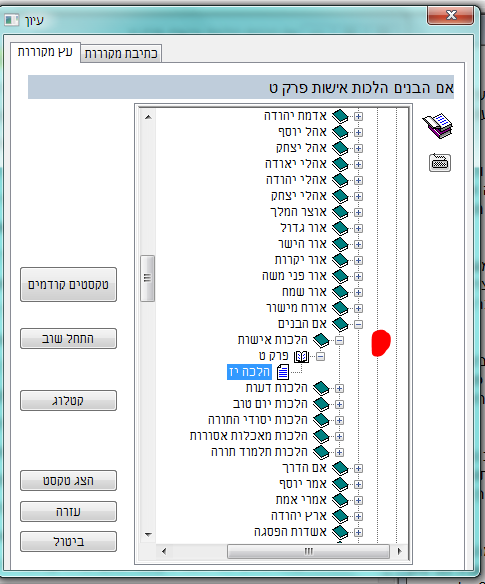
Task: Click the book icon next to אם הבנים
Action: tap(340, 324)
